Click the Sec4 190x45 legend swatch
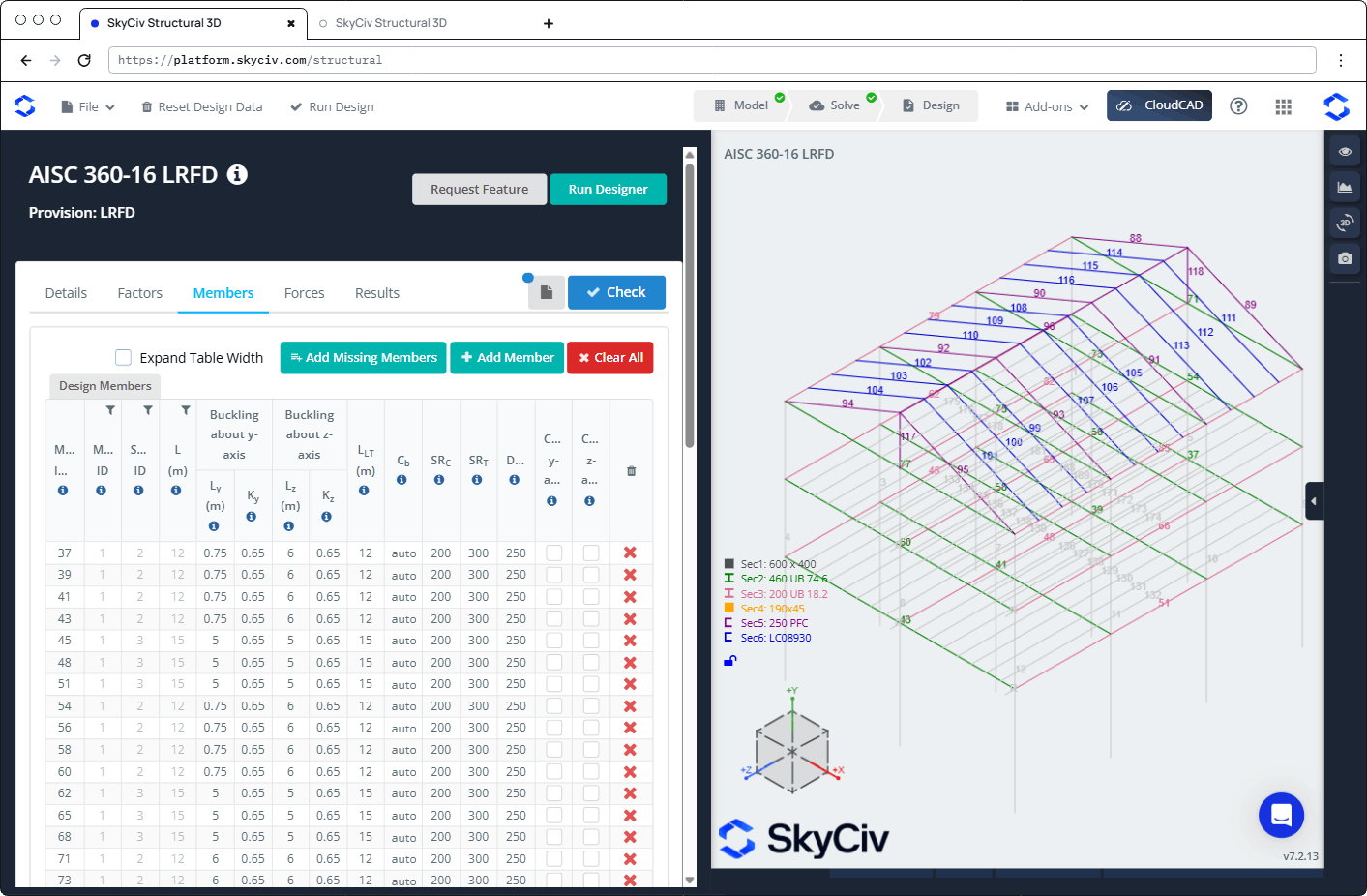Viewport: 1367px width, 896px height. [729, 609]
